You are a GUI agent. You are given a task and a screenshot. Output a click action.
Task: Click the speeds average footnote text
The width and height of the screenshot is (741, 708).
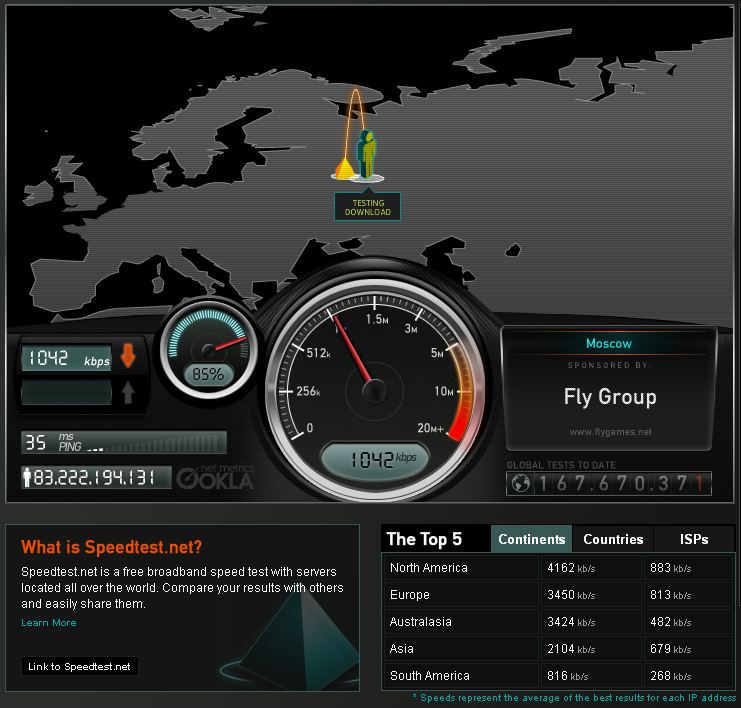point(574,698)
